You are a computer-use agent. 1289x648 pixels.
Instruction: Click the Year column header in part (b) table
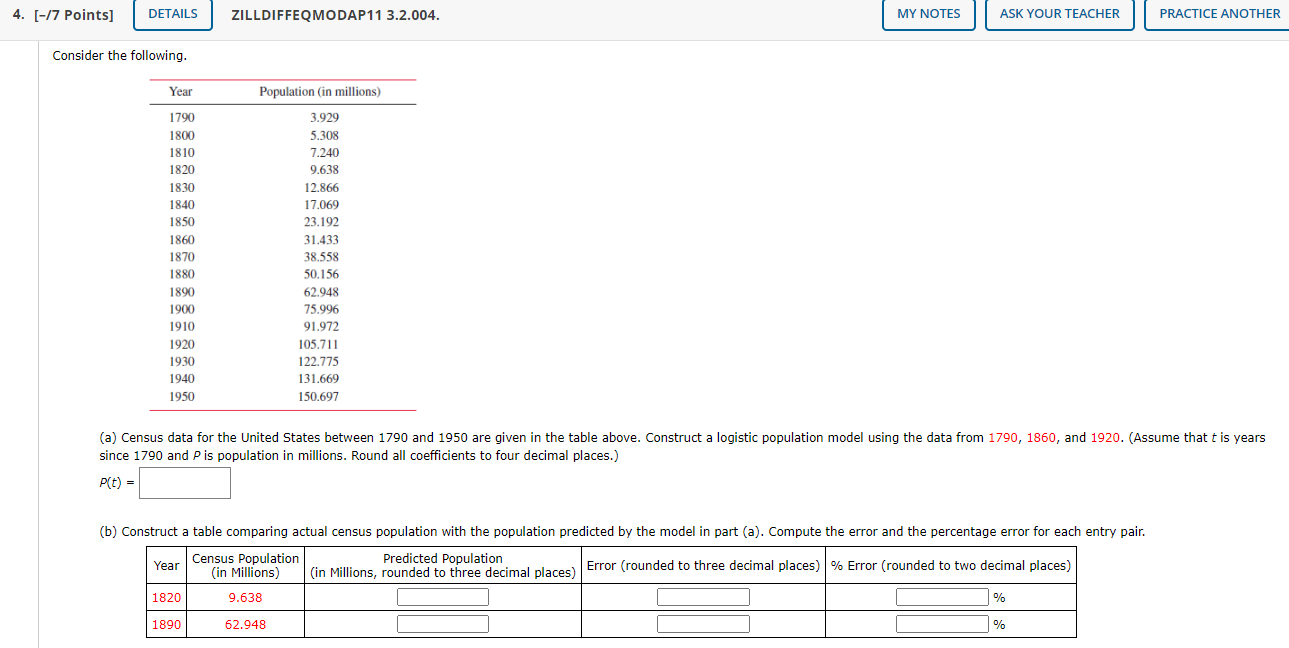tap(166, 565)
